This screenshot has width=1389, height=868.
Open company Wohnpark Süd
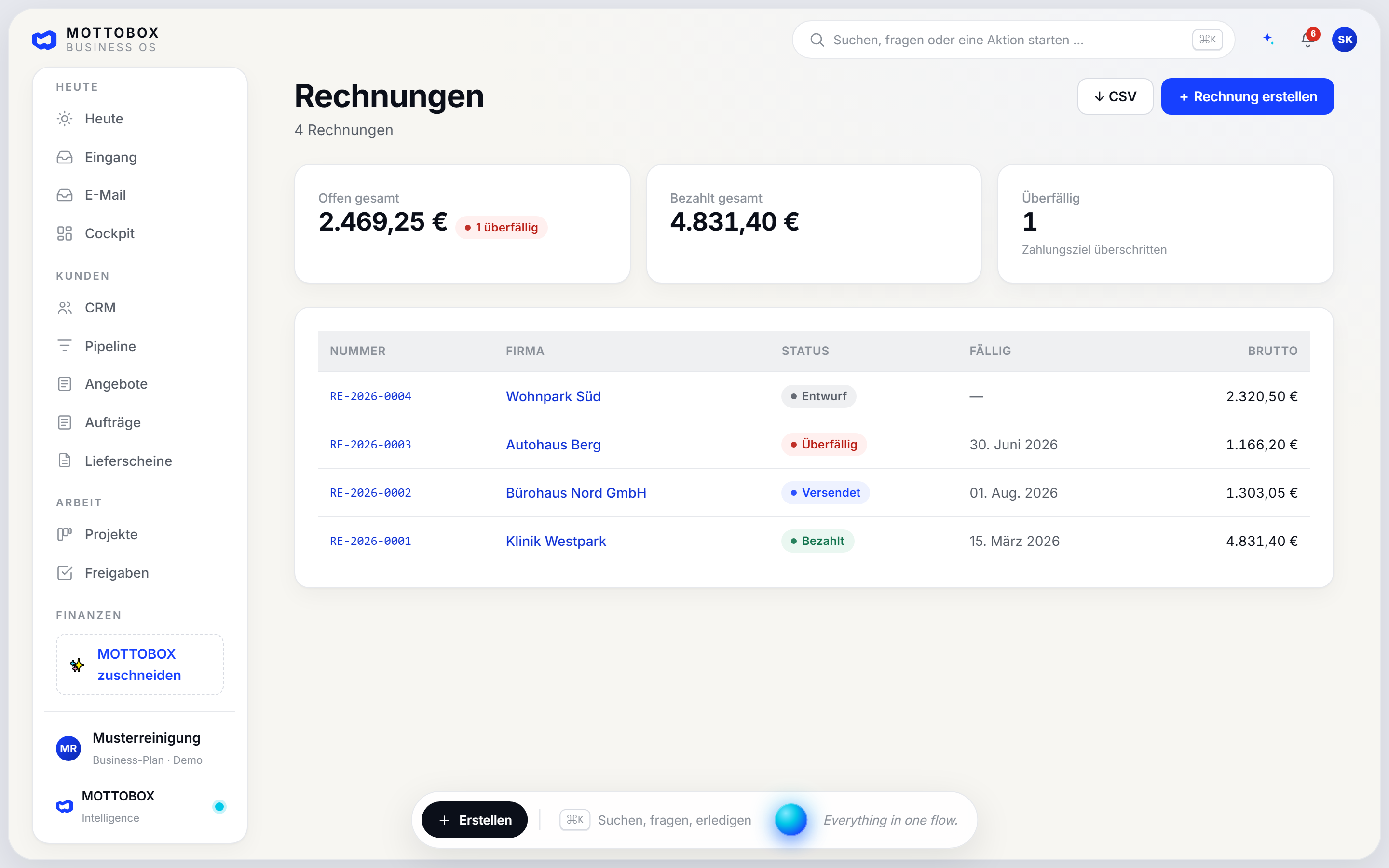pyautogui.click(x=553, y=396)
